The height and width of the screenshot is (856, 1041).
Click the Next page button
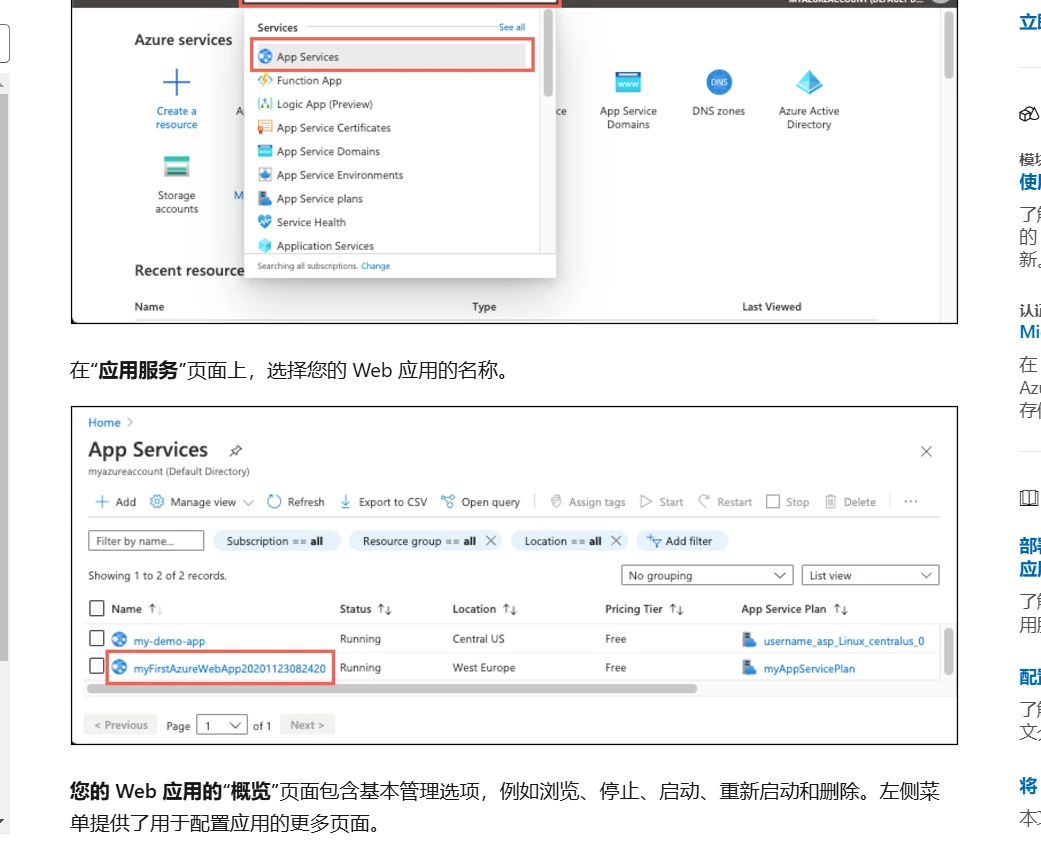[x=307, y=725]
